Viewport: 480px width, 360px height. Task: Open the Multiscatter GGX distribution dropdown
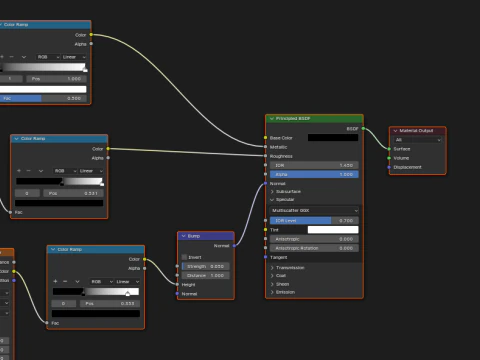click(314, 210)
